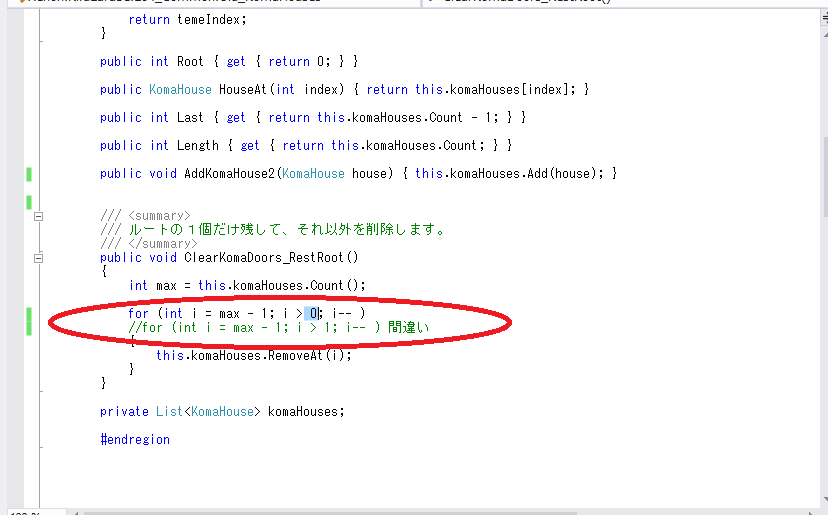Viewport: 828px width, 515px height.
Task: Click the 'private List<KomaHouse> komaHouses;' declaration
Action: click(x=222, y=411)
